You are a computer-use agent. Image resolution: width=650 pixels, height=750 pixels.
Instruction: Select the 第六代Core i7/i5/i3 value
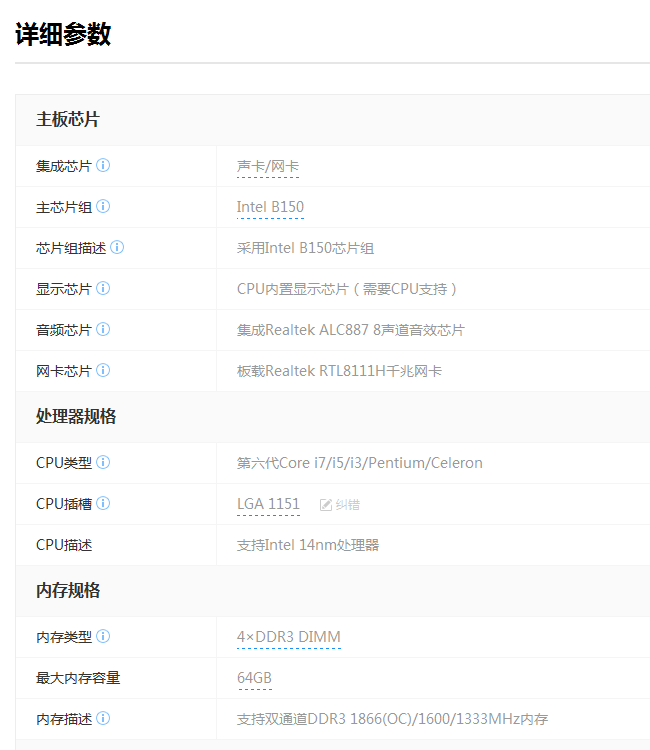(360, 463)
